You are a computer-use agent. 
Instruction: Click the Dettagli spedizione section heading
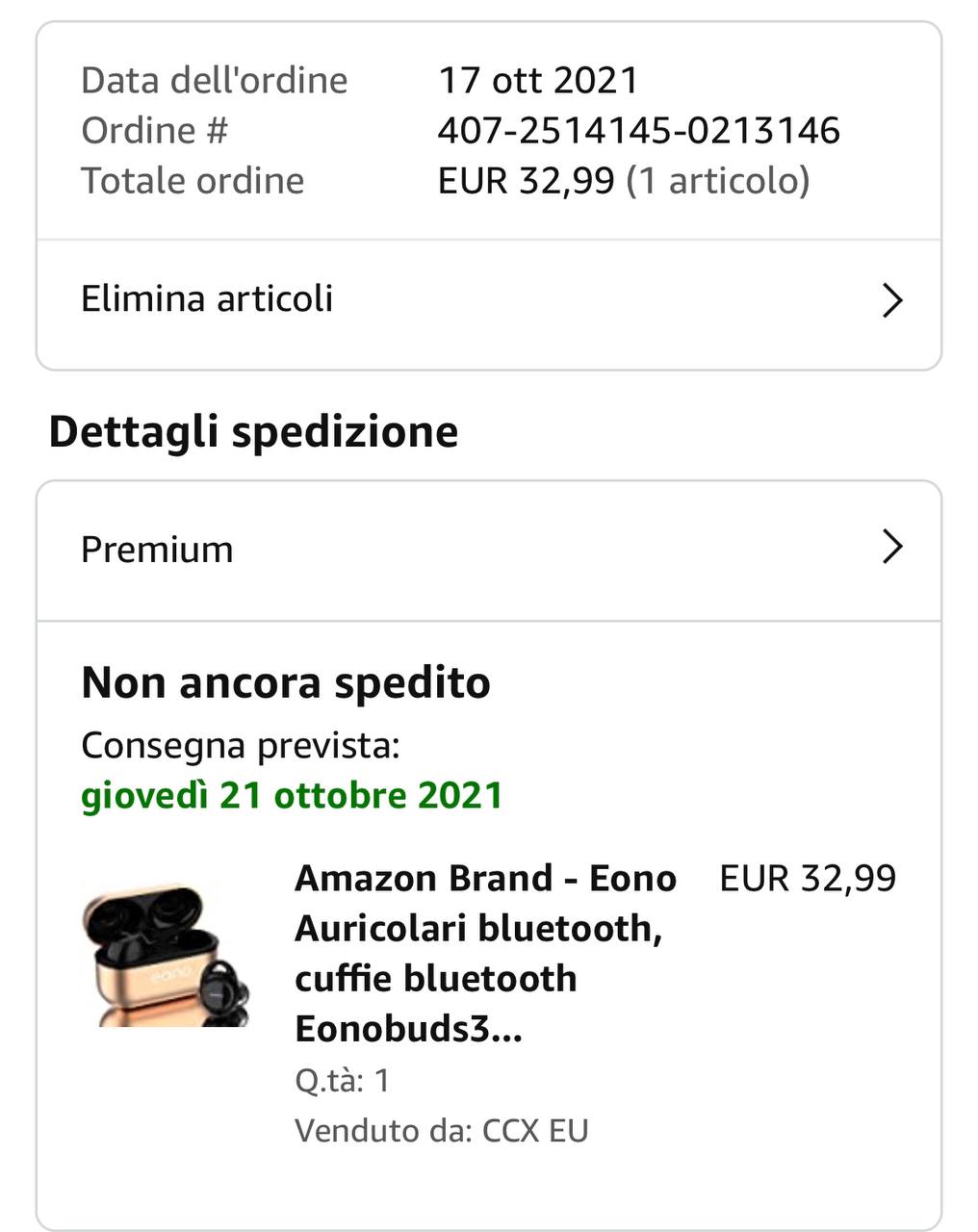point(253,431)
